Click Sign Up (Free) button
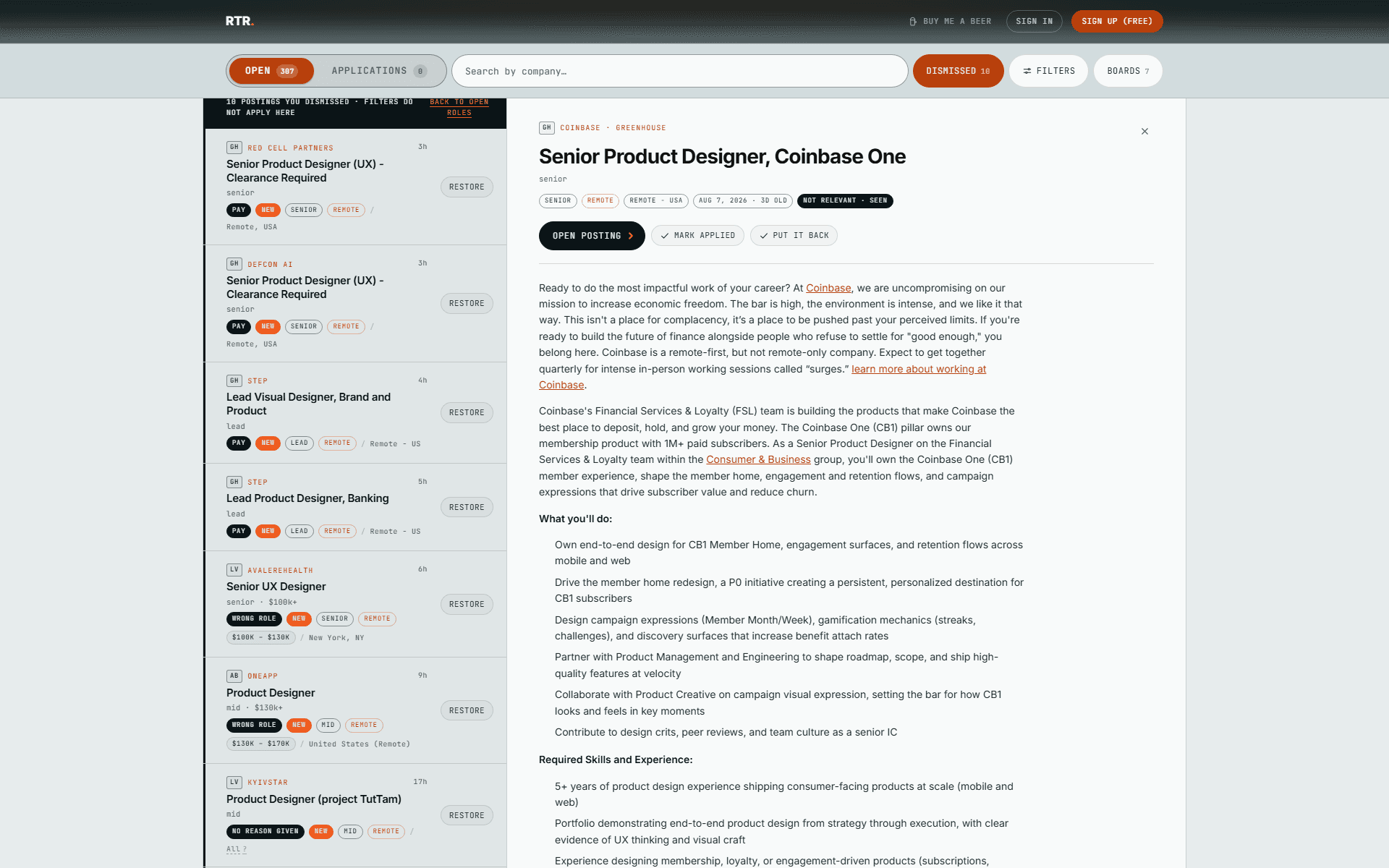 (x=1117, y=21)
